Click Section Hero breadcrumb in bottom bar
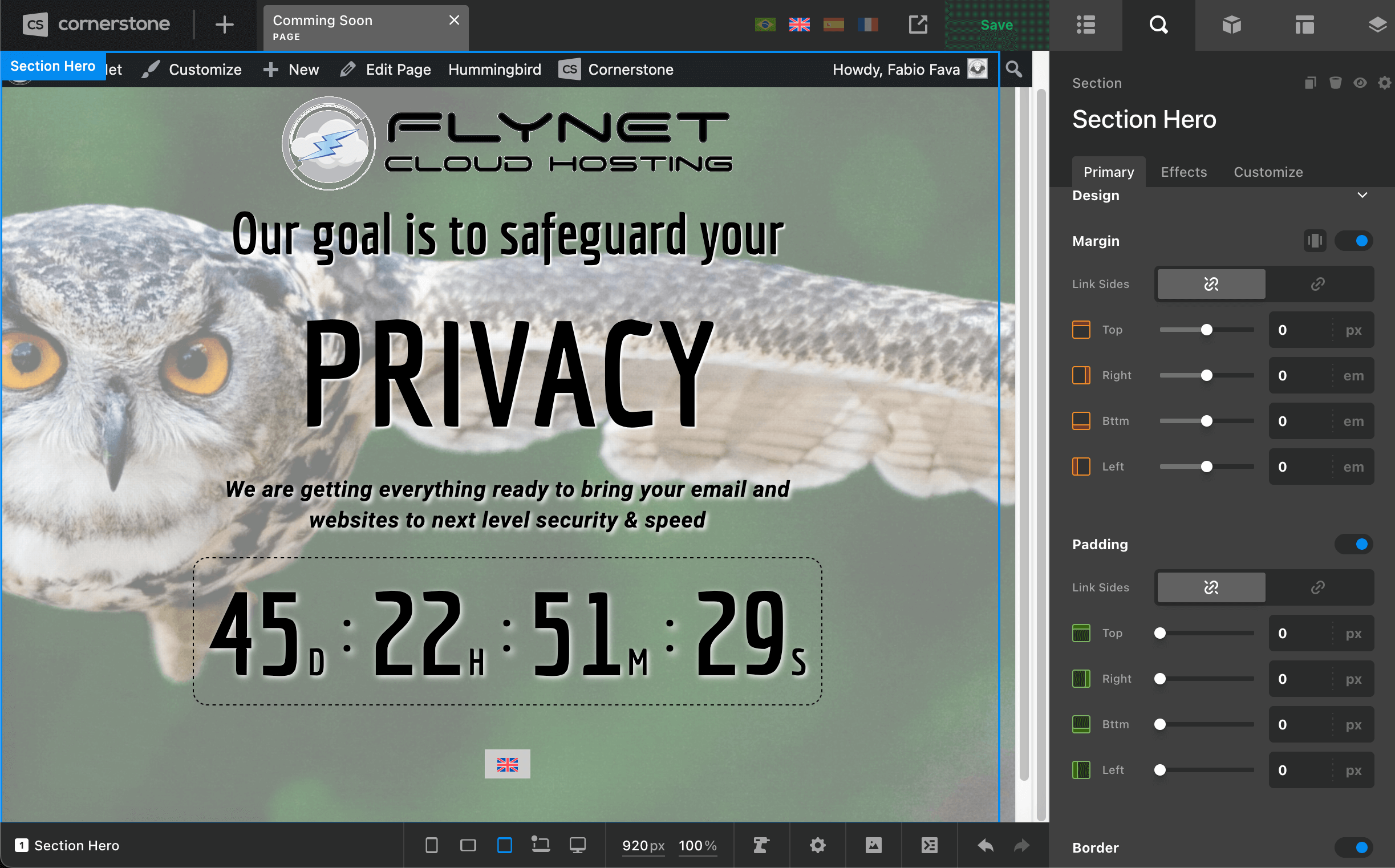1395x868 pixels. pyautogui.click(x=68, y=845)
